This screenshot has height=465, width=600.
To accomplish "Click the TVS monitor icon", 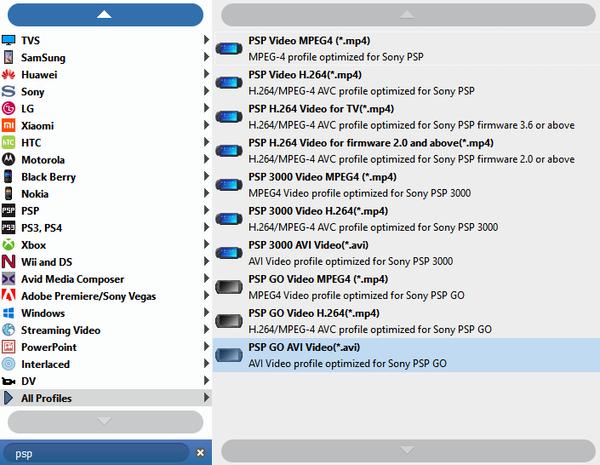I will (8, 40).
